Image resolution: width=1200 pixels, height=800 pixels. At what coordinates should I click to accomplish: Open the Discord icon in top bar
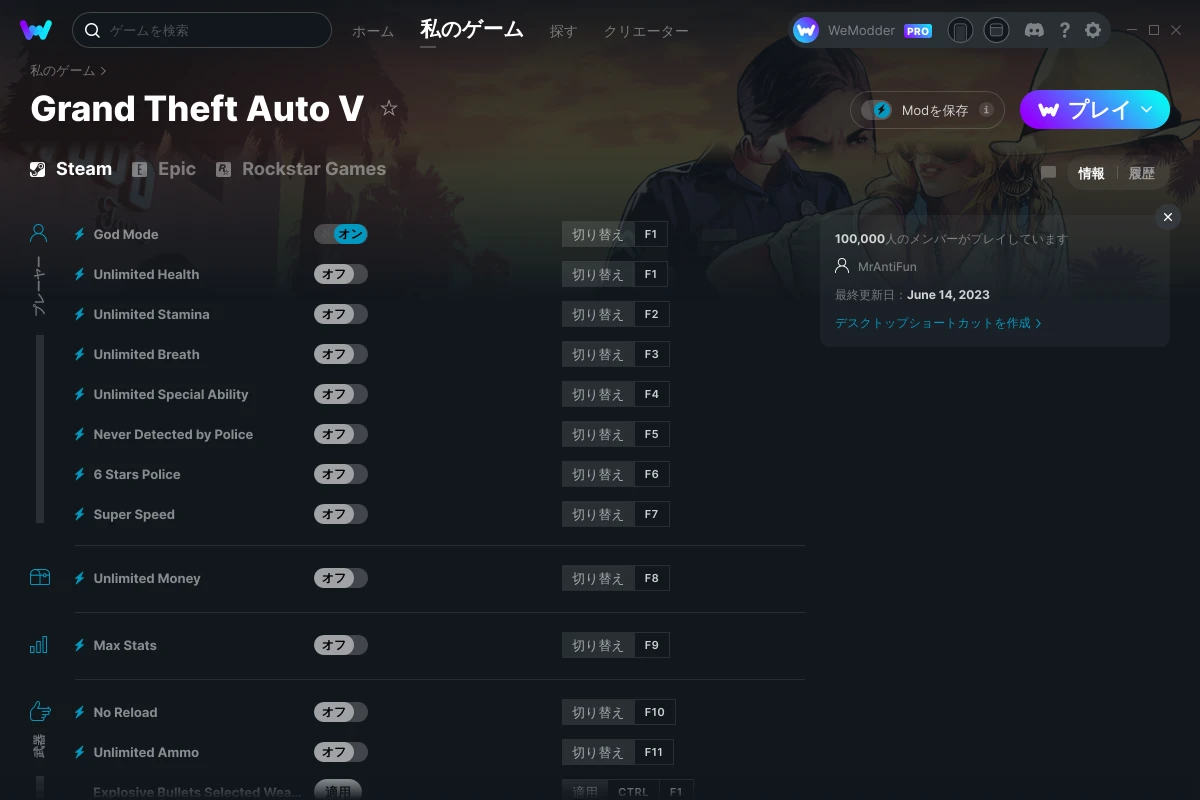click(x=1035, y=30)
